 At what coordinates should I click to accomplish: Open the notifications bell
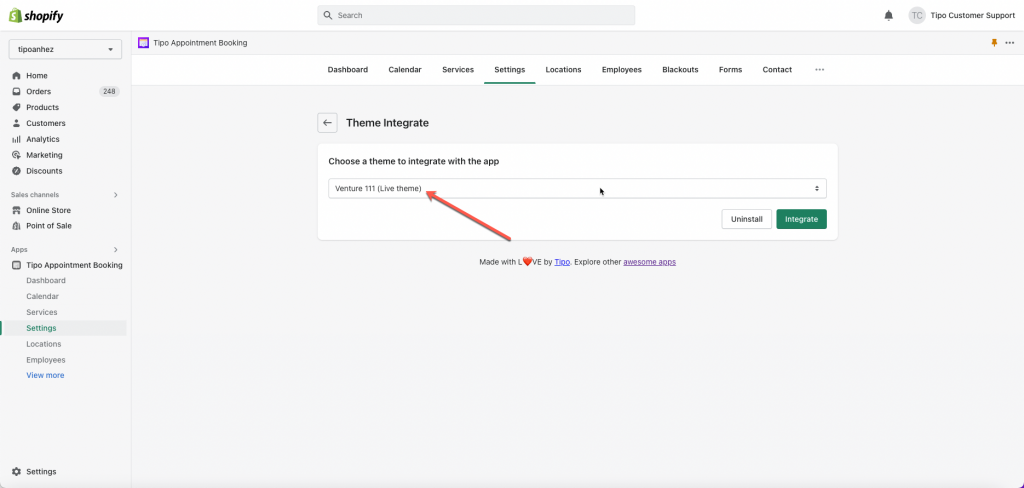888,16
